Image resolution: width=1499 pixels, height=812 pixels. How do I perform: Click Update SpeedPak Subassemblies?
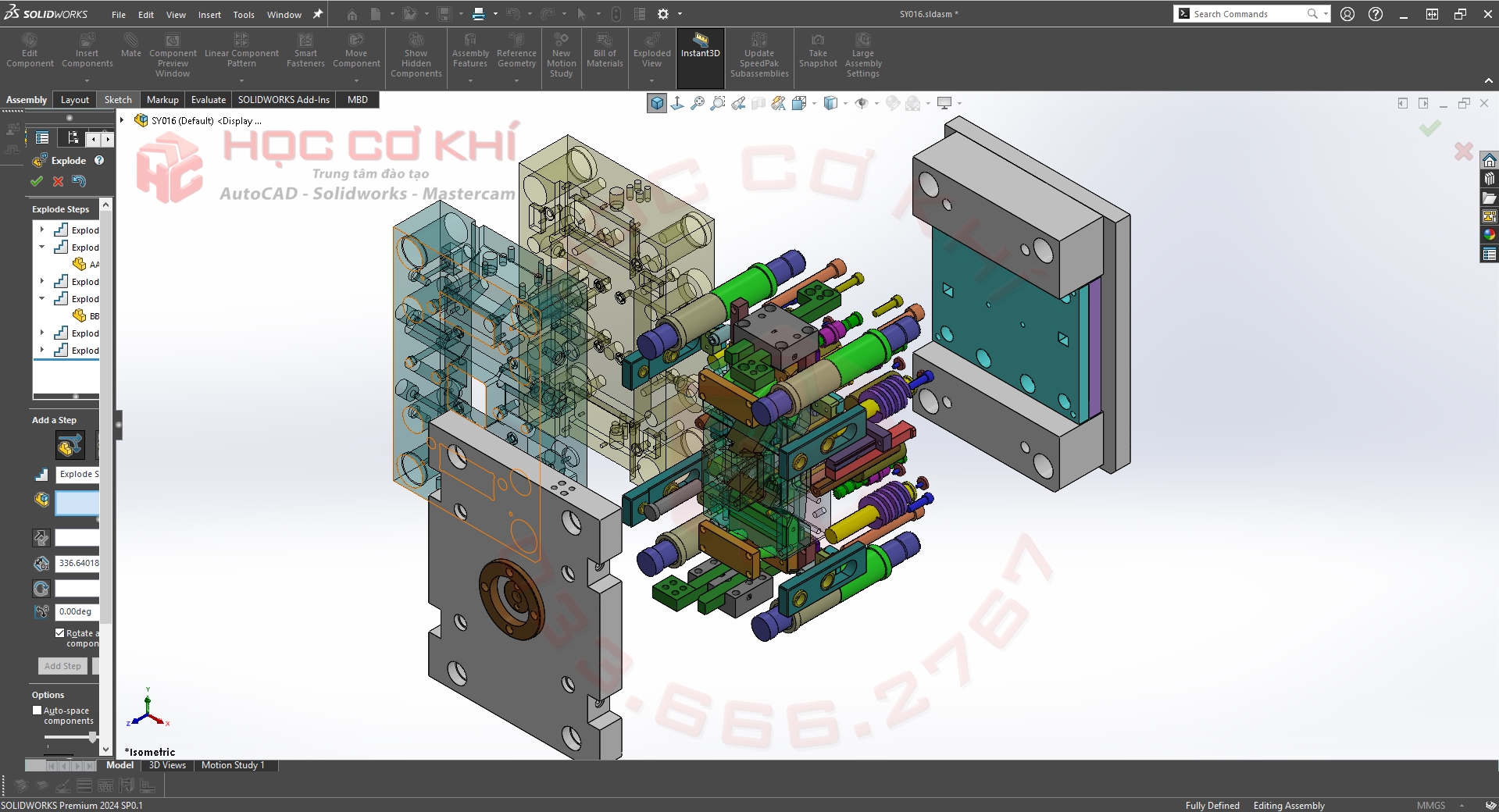point(759,55)
